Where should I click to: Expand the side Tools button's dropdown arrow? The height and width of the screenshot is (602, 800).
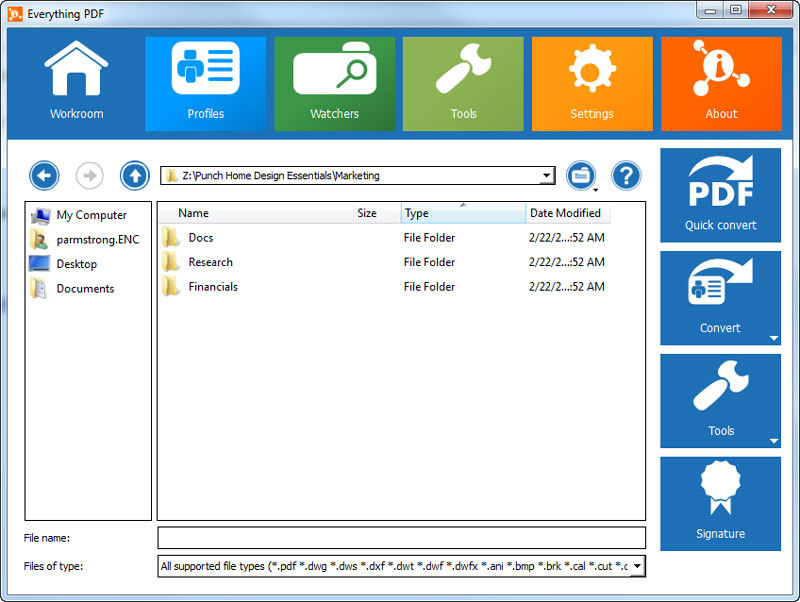pyautogui.click(x=773, y=441)
